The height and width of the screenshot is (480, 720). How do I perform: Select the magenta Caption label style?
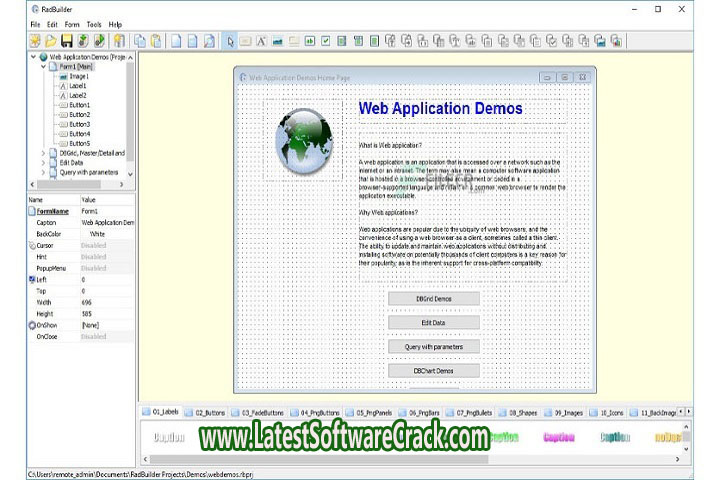tap(559, 438)
